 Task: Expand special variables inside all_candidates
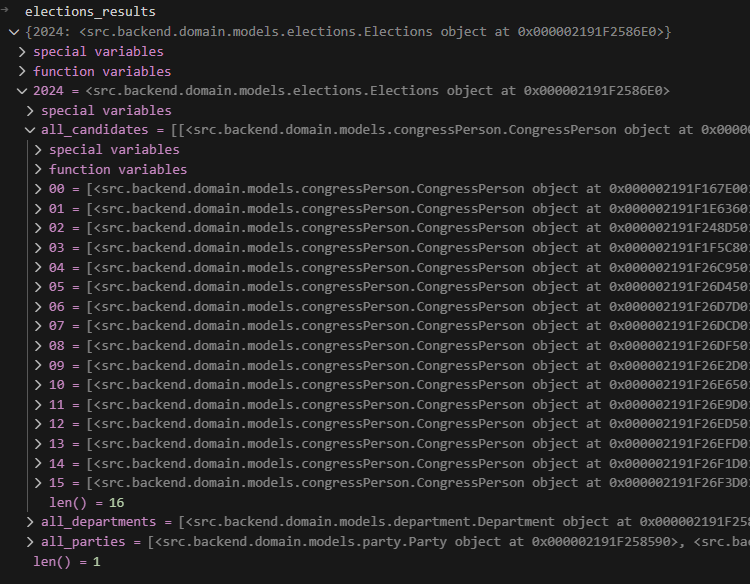tap(38, 150)
